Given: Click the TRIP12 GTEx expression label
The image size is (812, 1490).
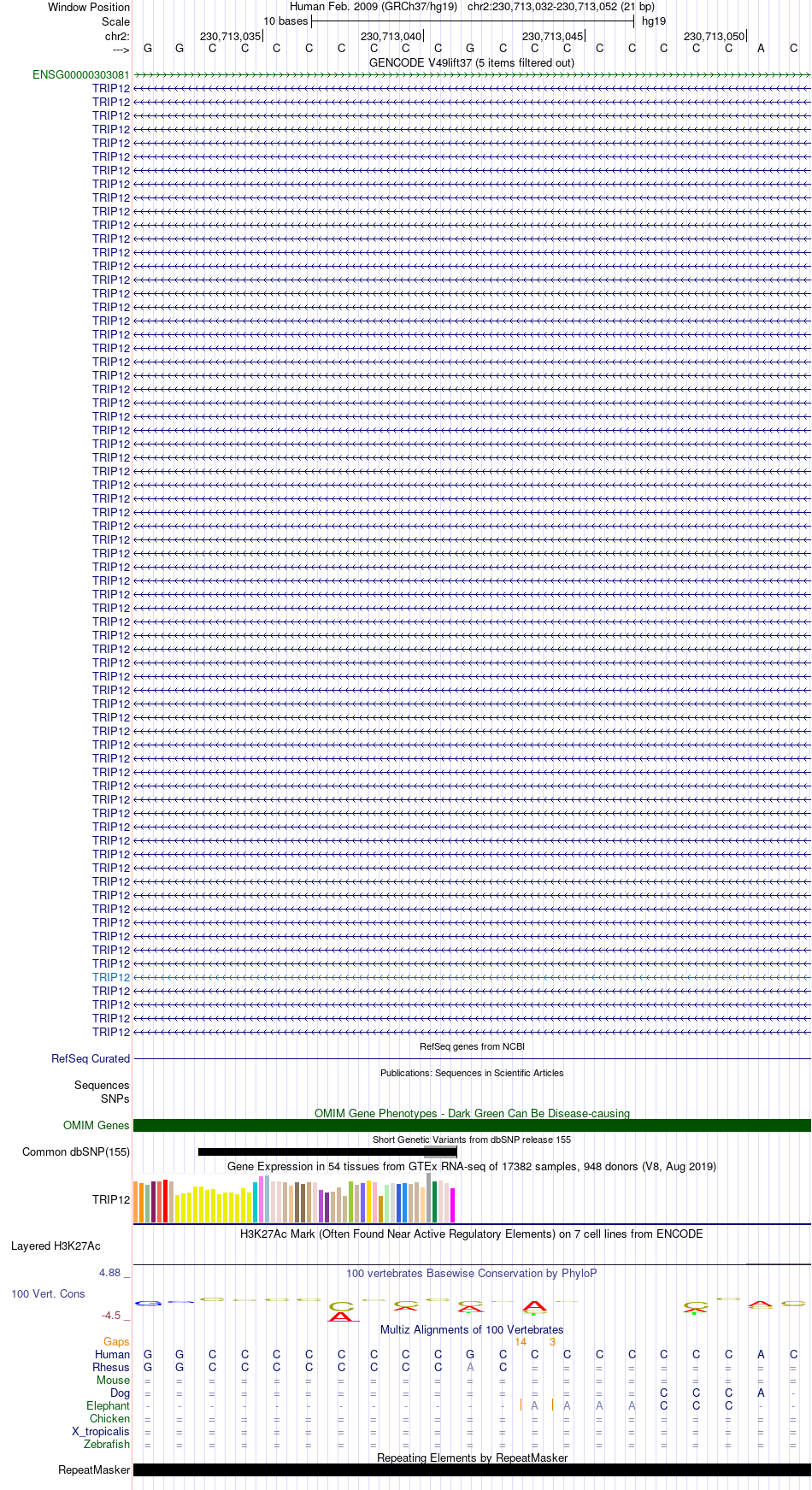Looking at the screenshot, I should (x=111, y=1200).
